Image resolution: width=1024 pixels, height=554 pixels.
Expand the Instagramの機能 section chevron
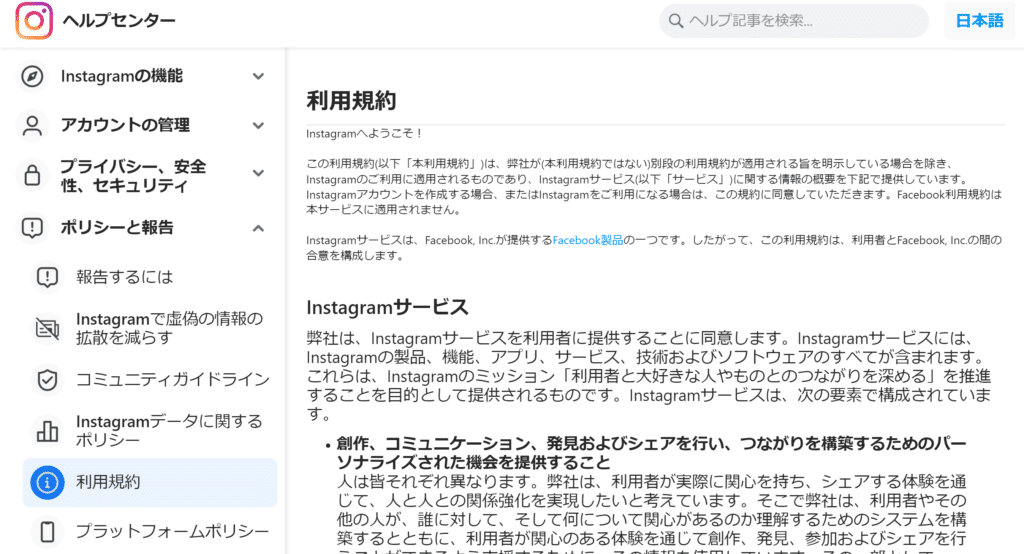(x=258, y=77)
